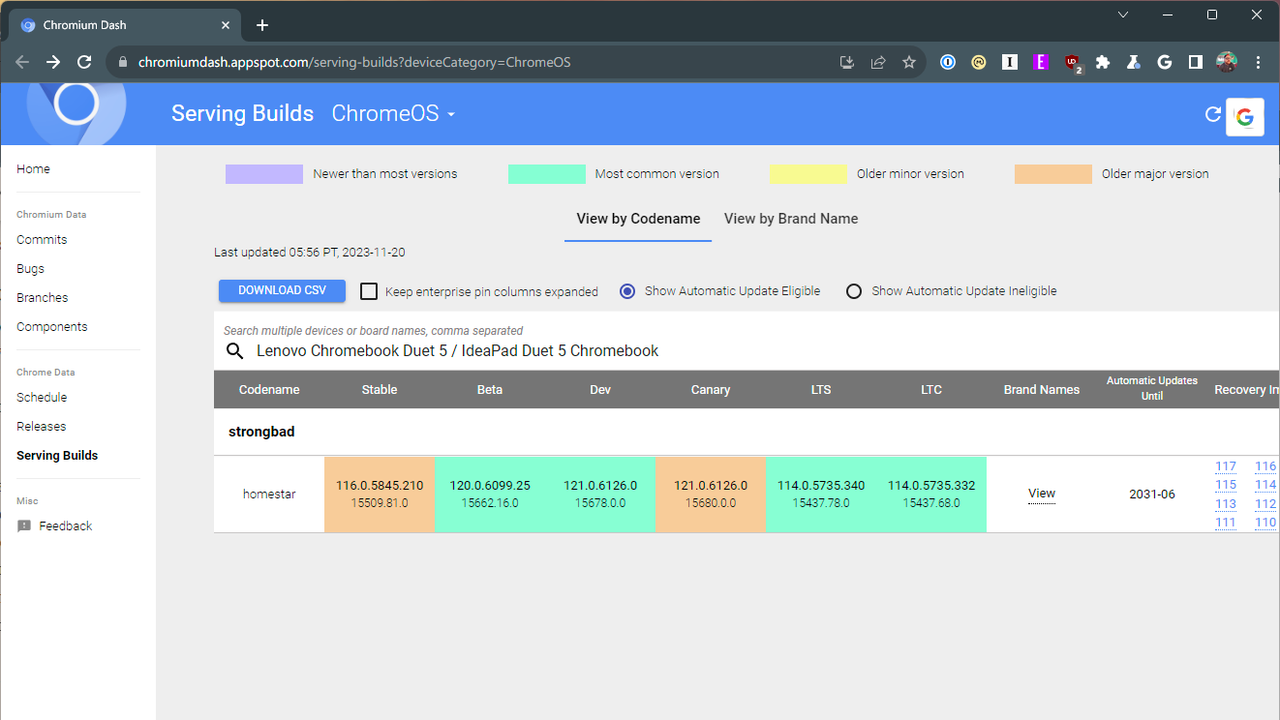Go forward in browser history
Viewport: 1280px width, 720px height.
[53, 62]
